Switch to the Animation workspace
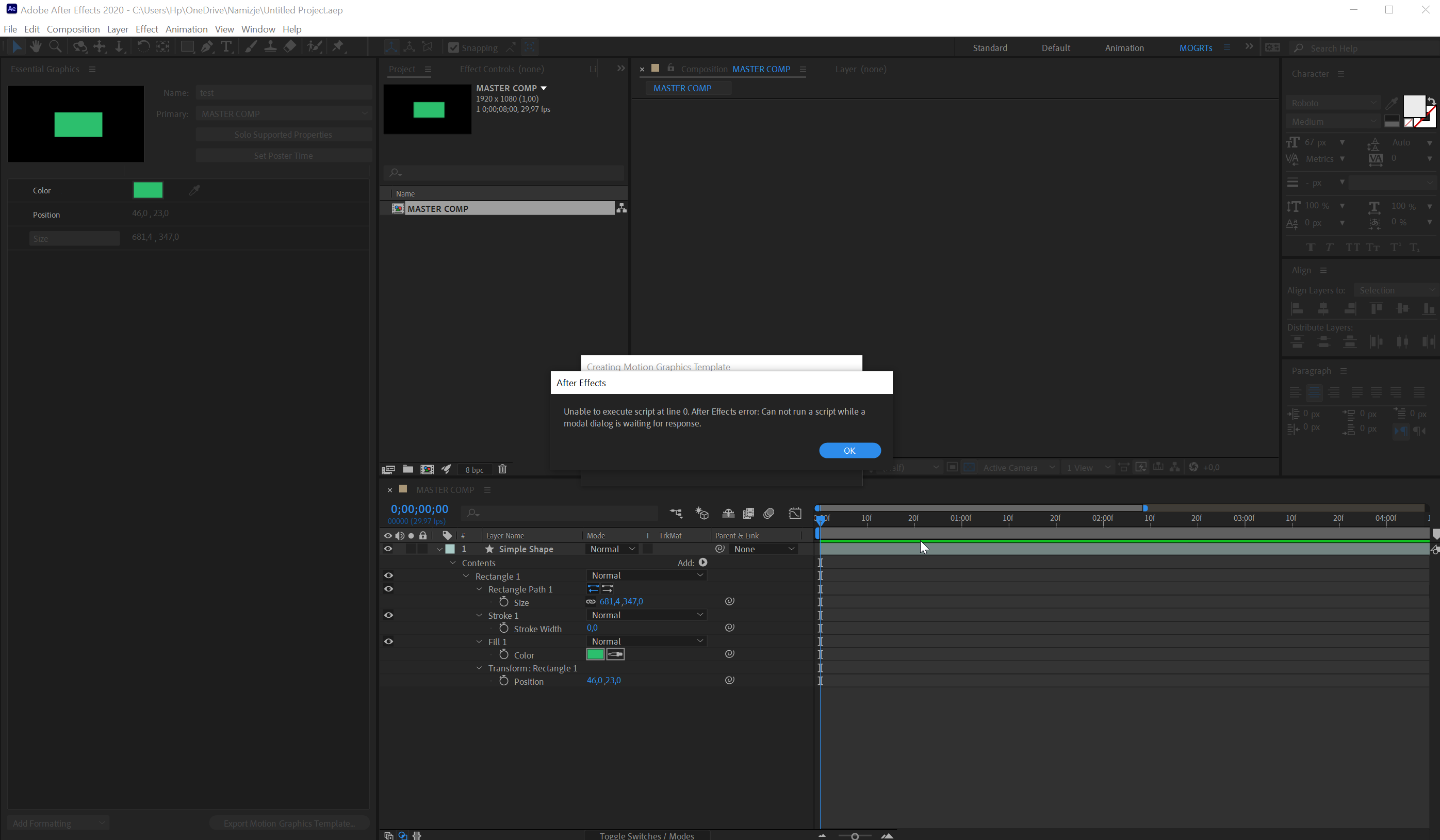Screen dimensions: 1440x840 (x=1123, y=48)
